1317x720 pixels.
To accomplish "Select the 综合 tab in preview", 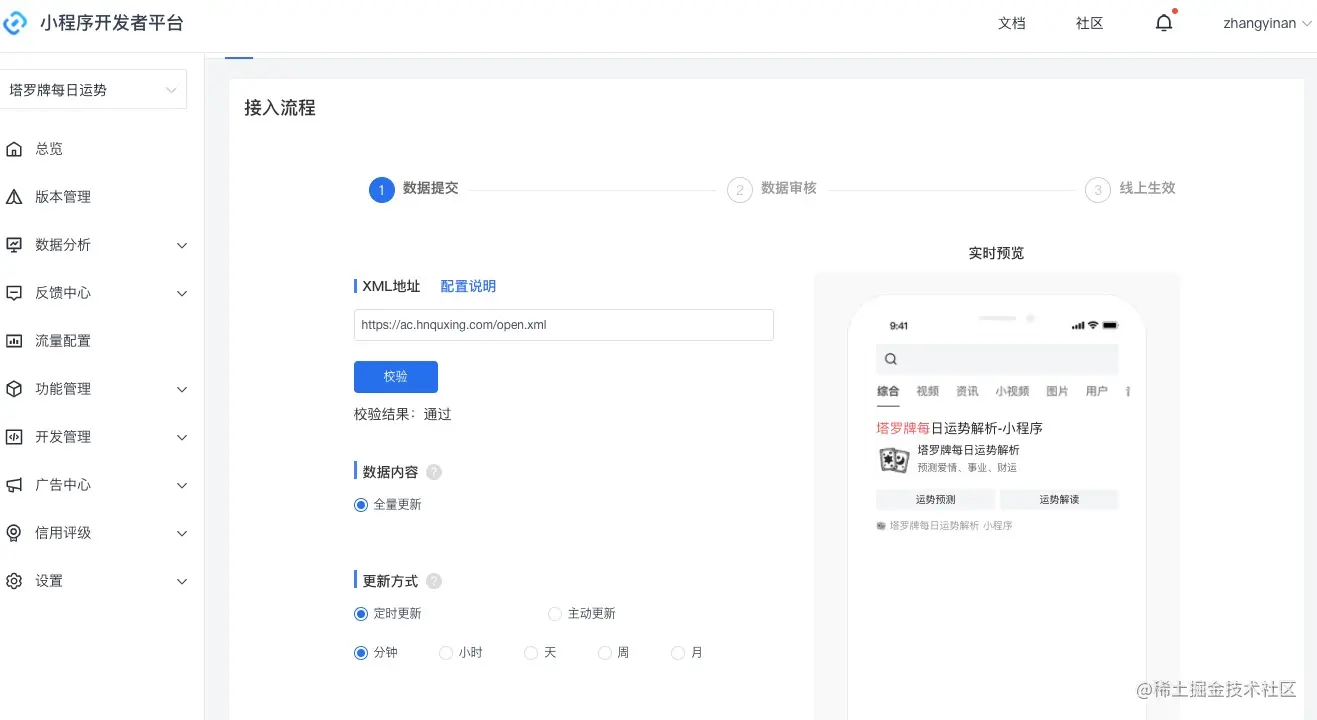I will [x=888, y=391].
